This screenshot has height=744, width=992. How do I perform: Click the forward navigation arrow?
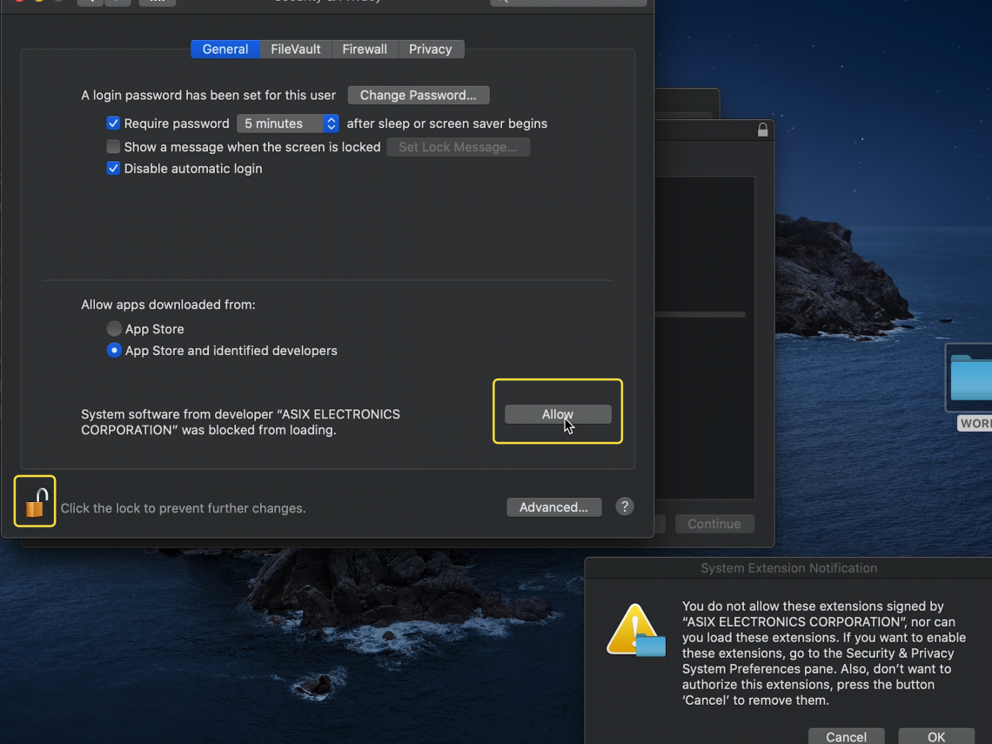(x=116, y=3)
